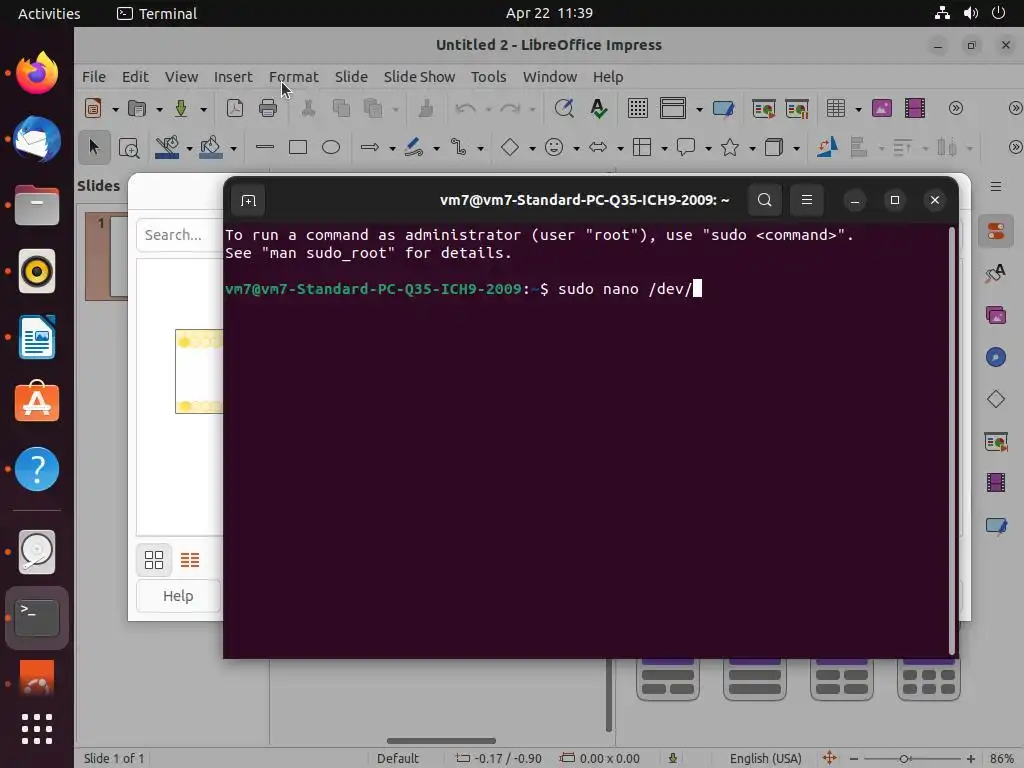Open the Format menu in Impress
The image size is (1024, 768).
point(294,77)
